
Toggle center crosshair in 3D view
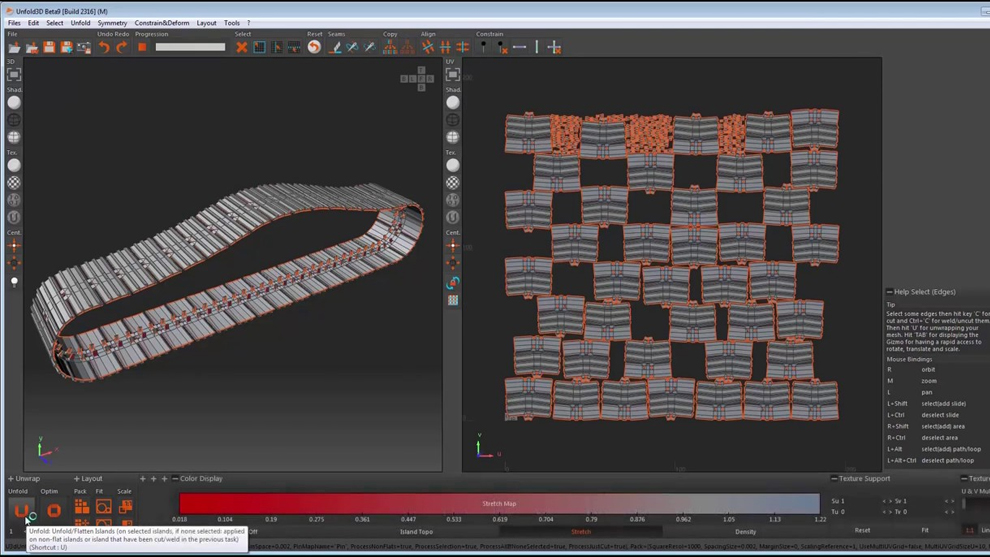click(x=14, y=246)
